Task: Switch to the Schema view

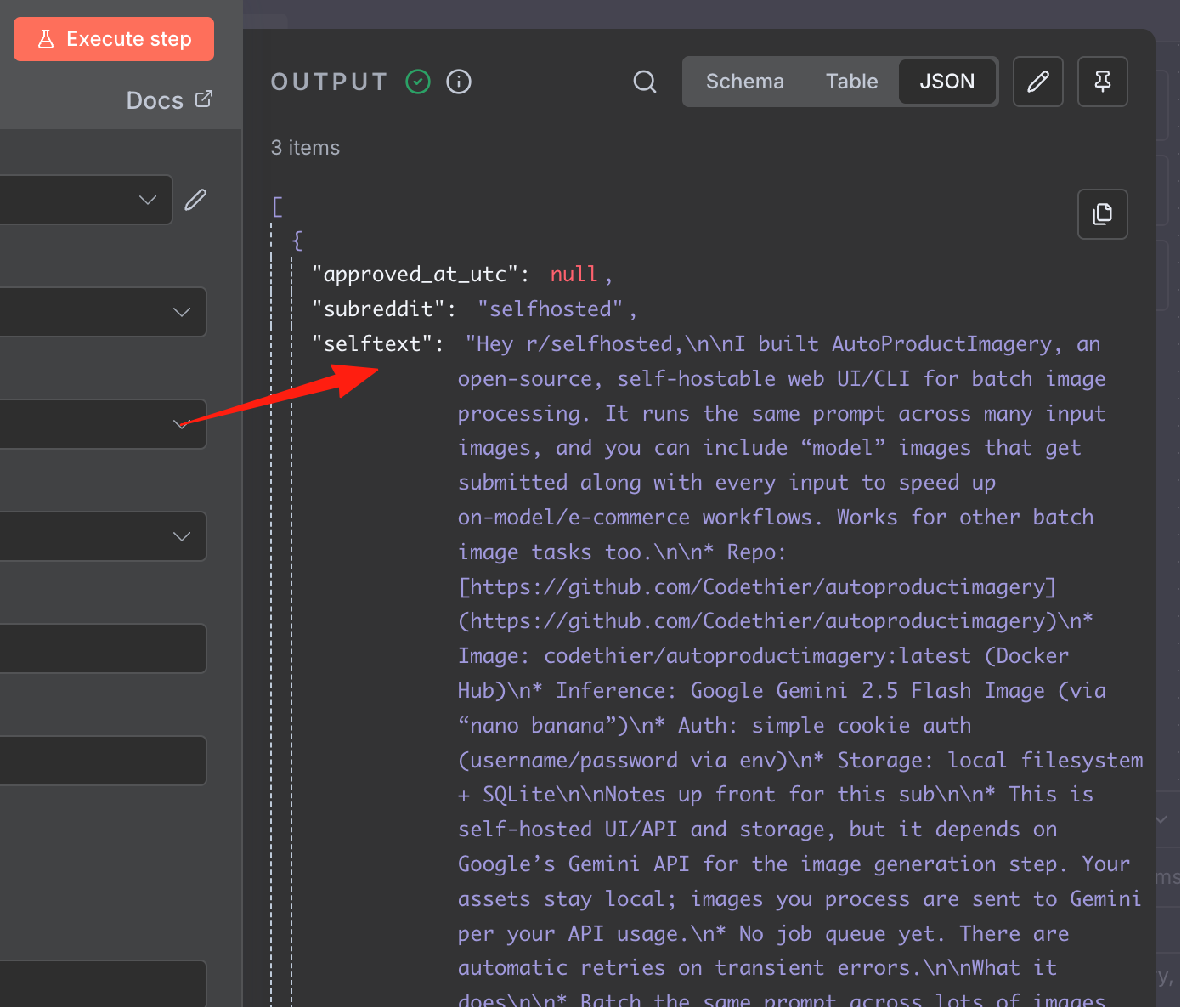Action: (745, 82)
